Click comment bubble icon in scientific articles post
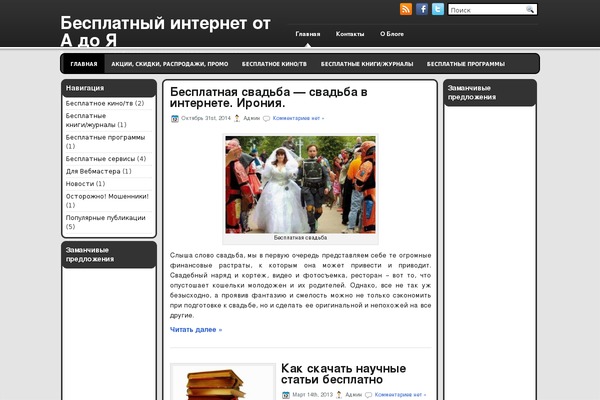This screenshot has width=600, height=400. click(x=368, y=395)
